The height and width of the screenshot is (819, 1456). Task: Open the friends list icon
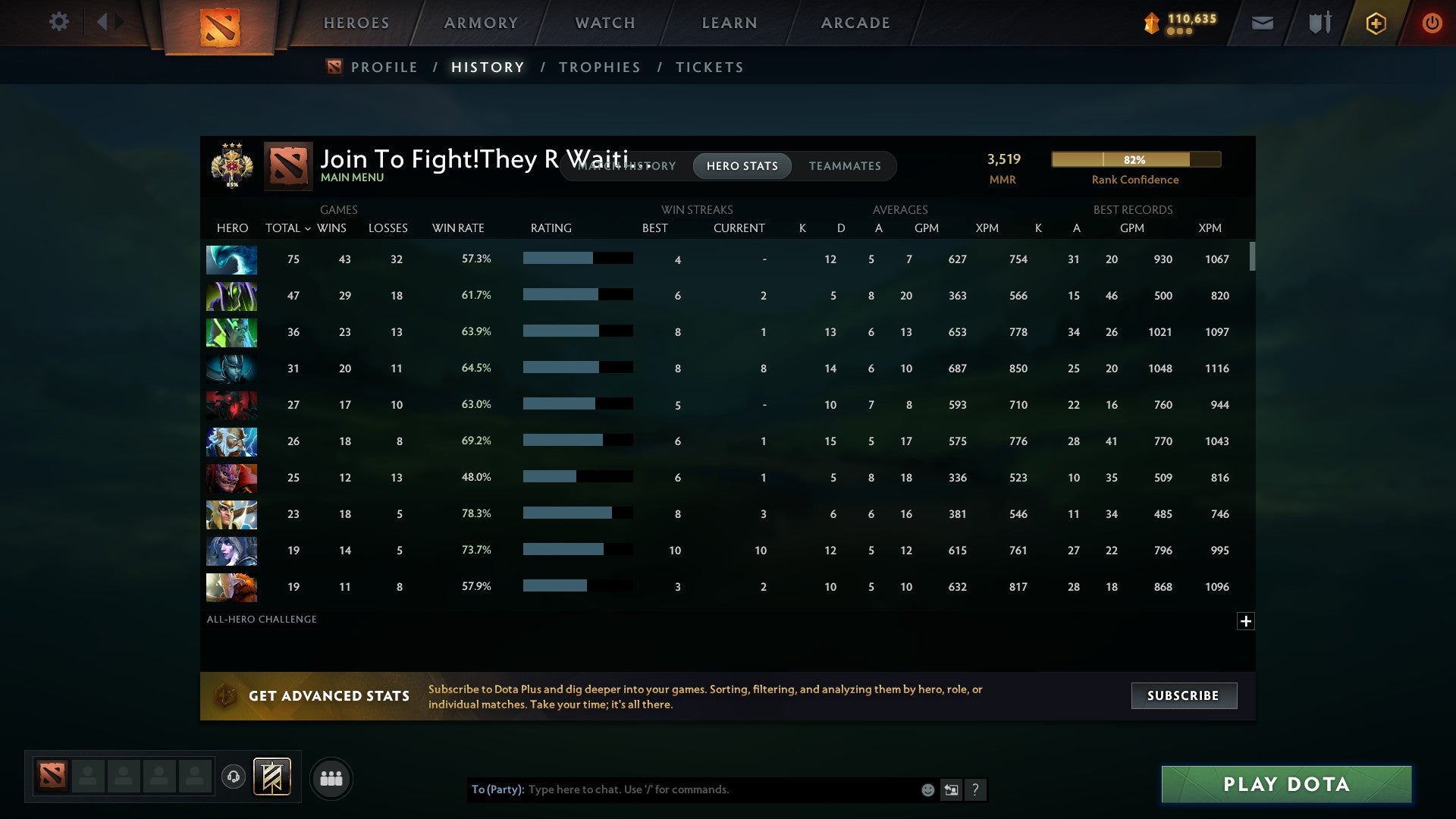click(x=331, y=777)
